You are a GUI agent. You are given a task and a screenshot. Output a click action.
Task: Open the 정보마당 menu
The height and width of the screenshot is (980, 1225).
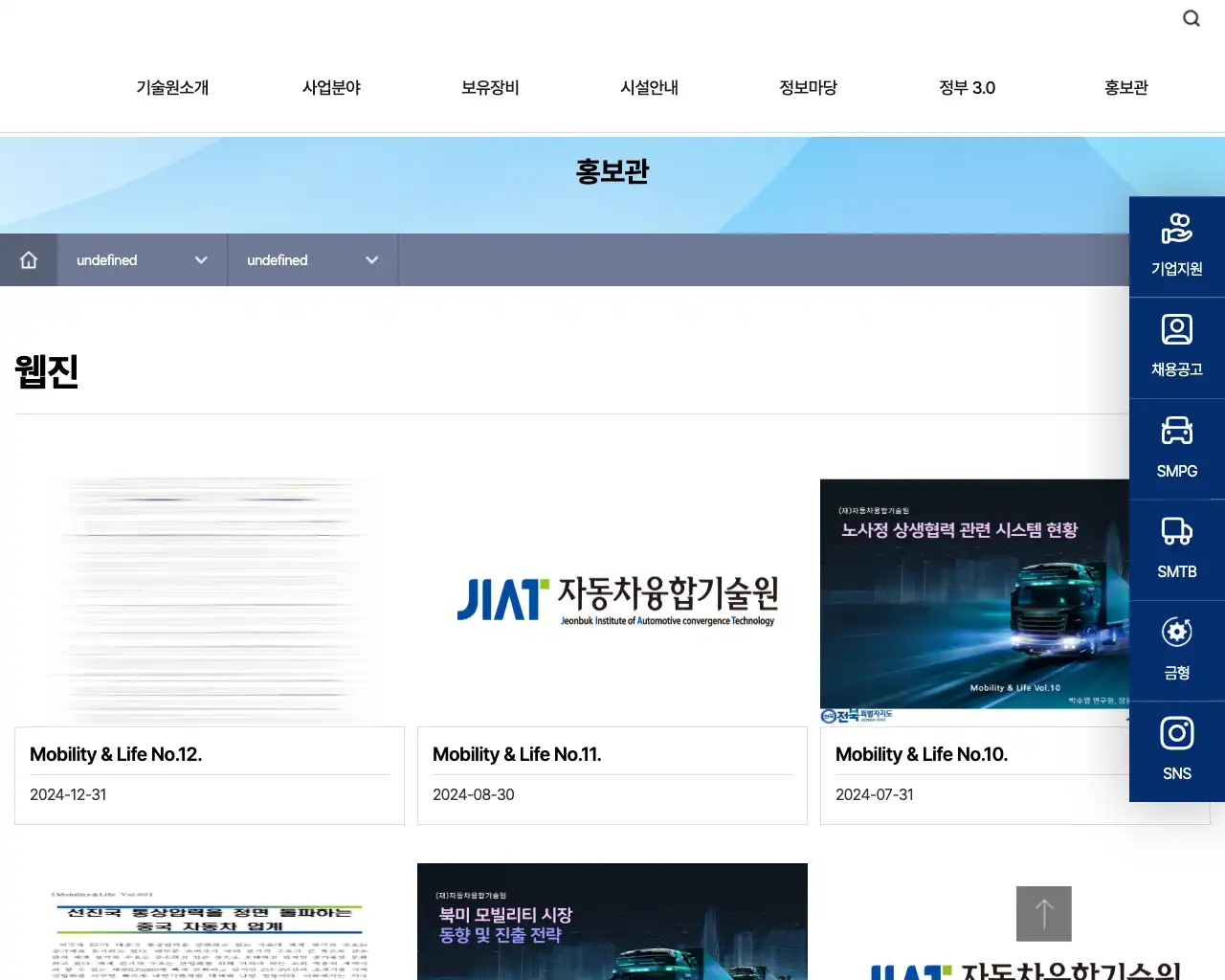pyautogui.click(x=808, y=87)
